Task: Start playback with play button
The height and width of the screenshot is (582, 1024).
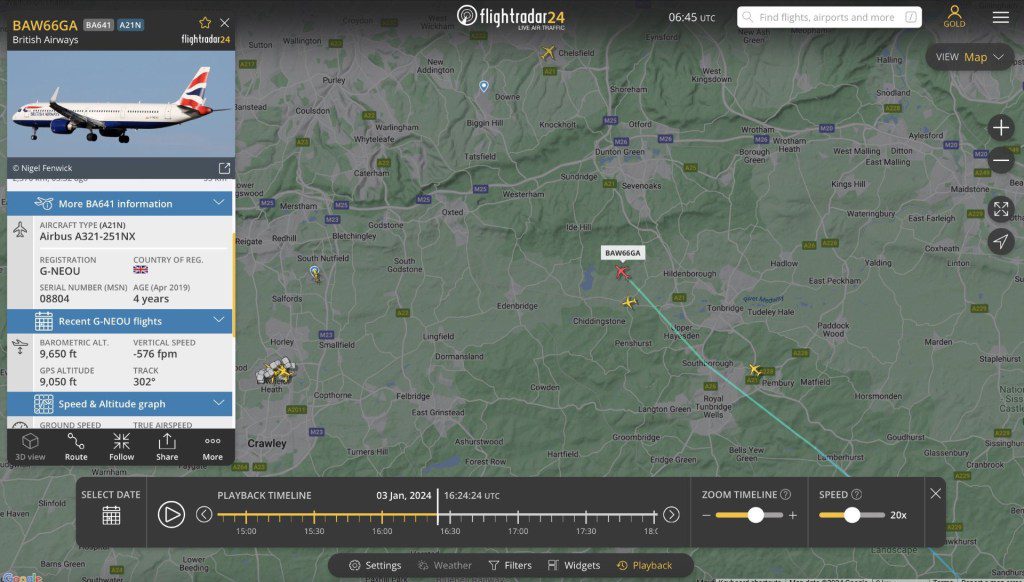Action: coord(171,515)
